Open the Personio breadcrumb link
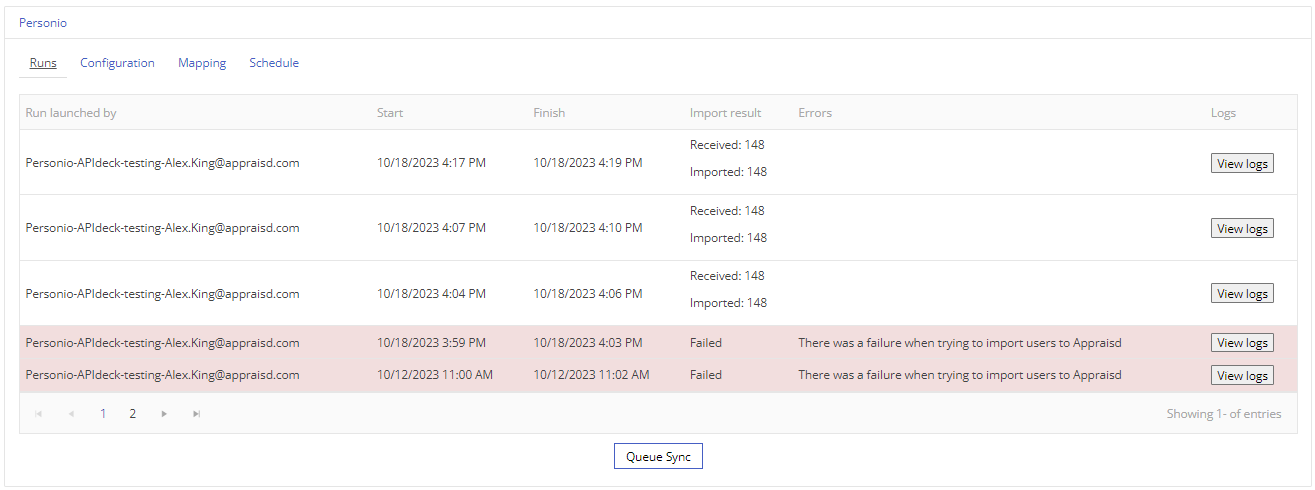This screenshot has height=490, width=1315. pyautogui.click(x=43, y=22)
